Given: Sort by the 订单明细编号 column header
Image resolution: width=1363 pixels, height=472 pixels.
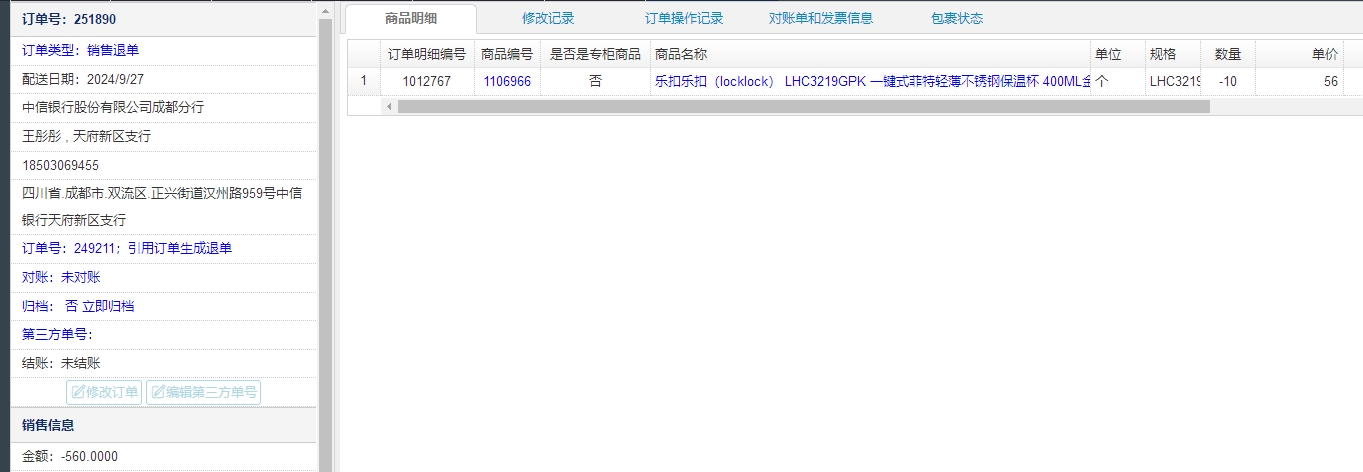Looking at the screenshot, I should [427, 54].
